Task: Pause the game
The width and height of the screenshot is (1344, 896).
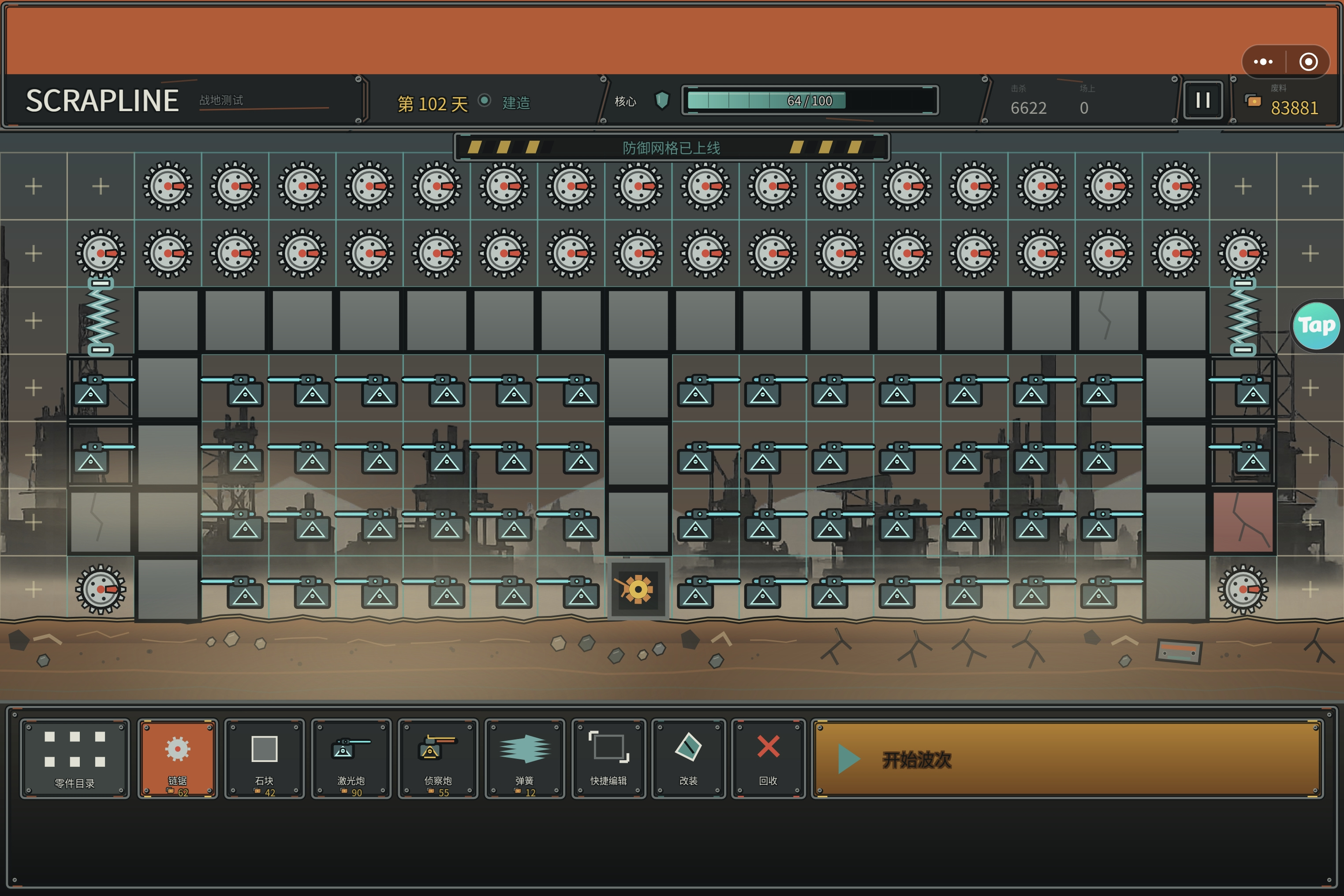Action: (1203, 101)
